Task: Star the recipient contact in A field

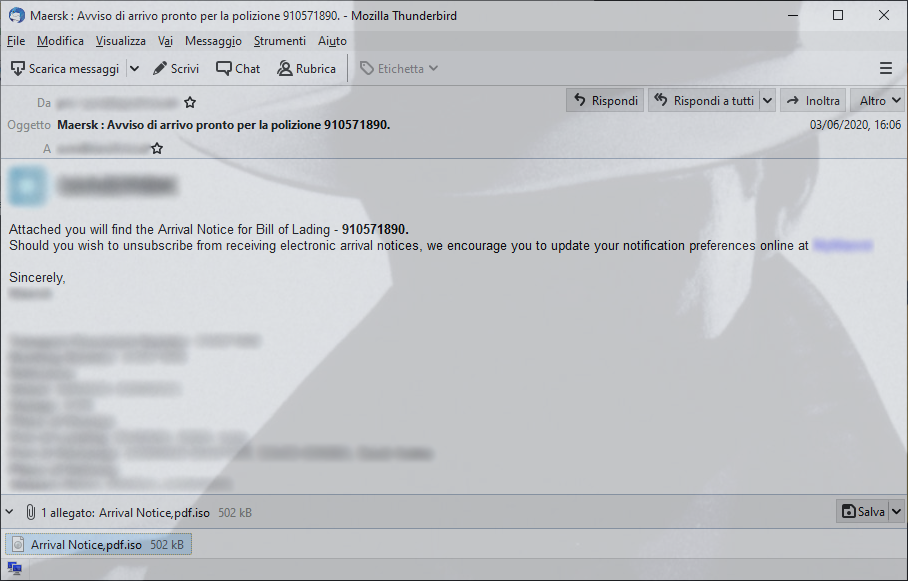Action: (x=157, y=149)
